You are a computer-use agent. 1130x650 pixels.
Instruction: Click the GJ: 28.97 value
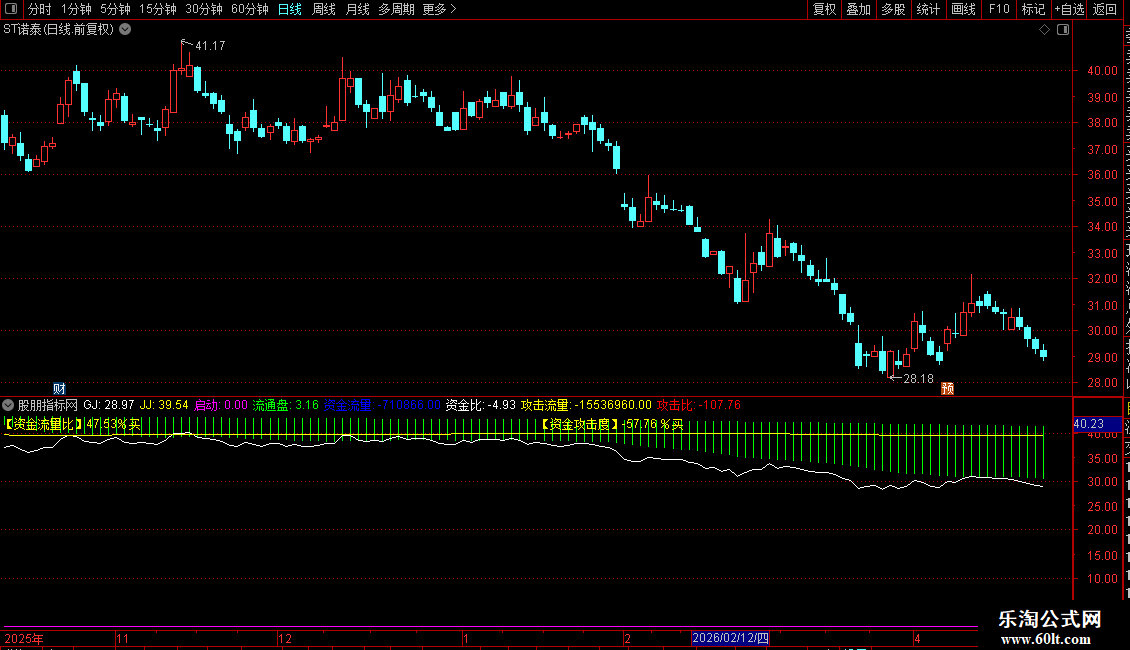pyautogui.click(x=109, y=405)
